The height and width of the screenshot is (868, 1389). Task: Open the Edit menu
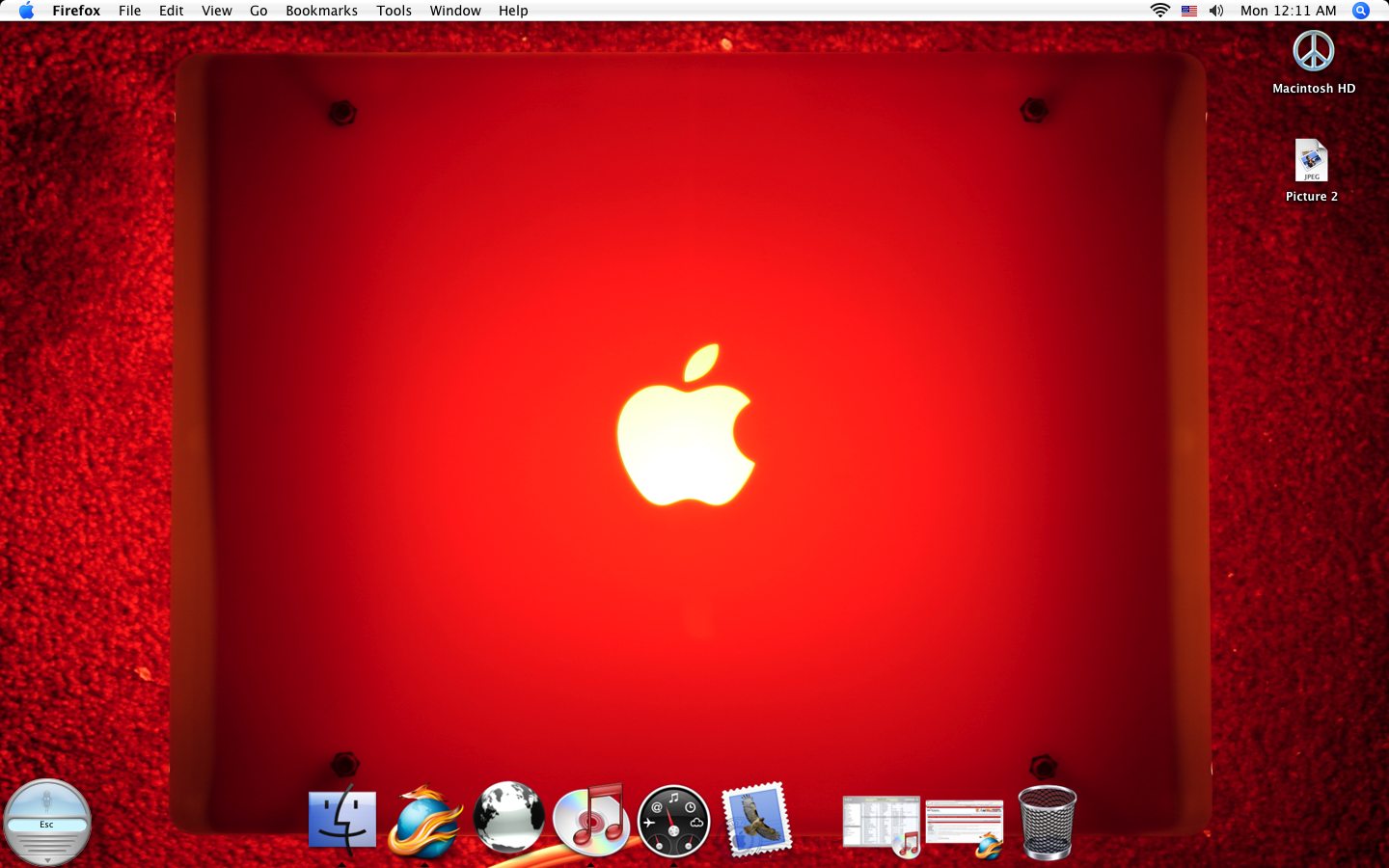click(171, 11)
